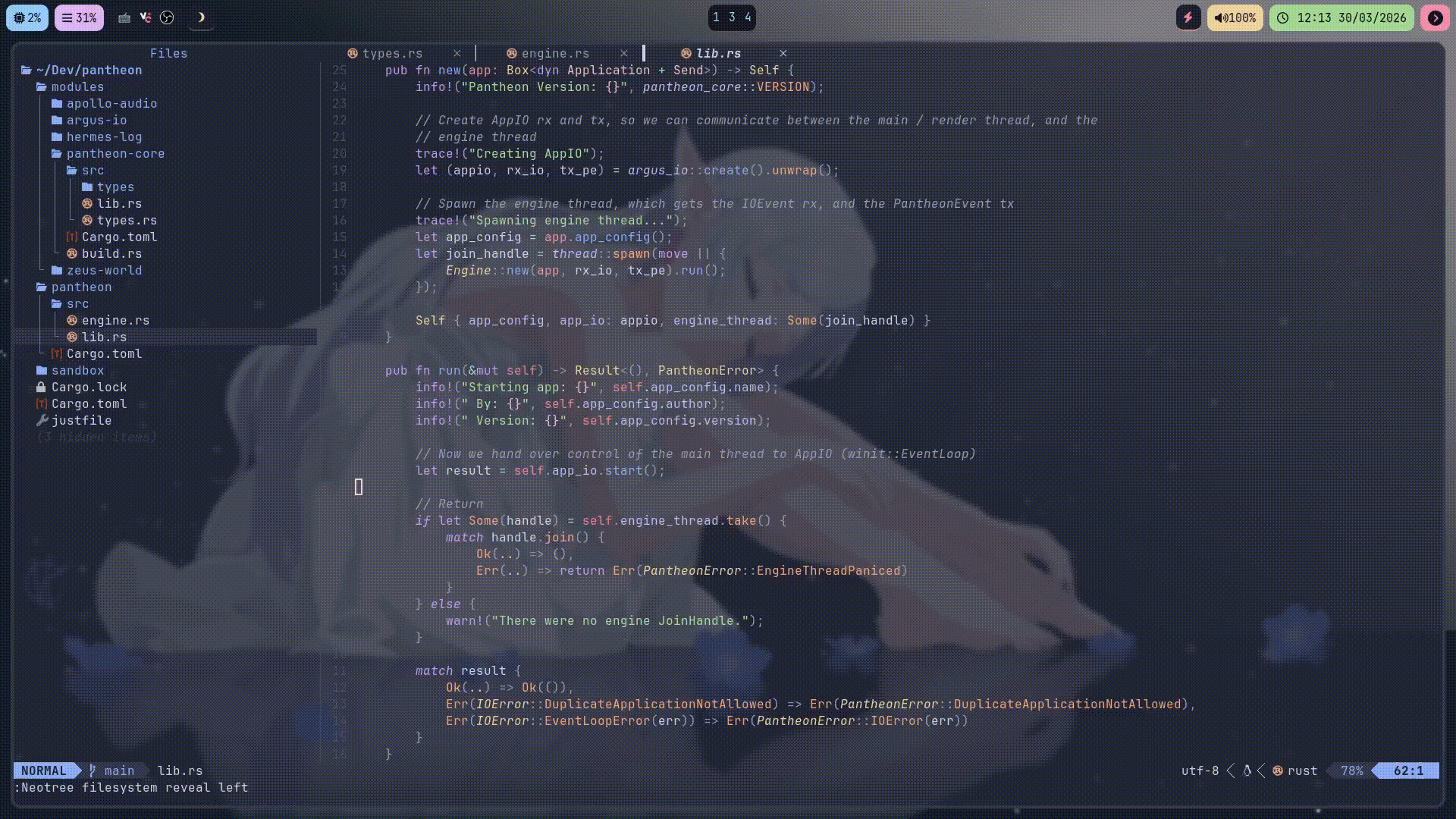Viewport: 1456px width, 819px height.
Task: Click the pink arrow button at top right
Action: pos(1436,17)
